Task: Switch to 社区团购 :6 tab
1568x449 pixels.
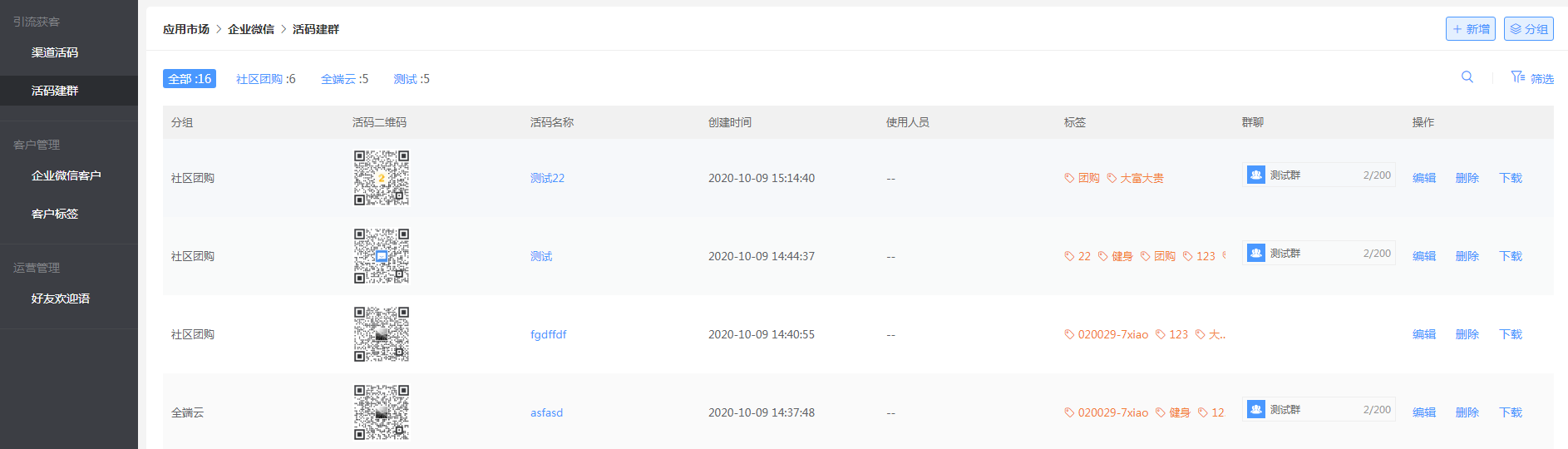Action: [x=266, y=79]
